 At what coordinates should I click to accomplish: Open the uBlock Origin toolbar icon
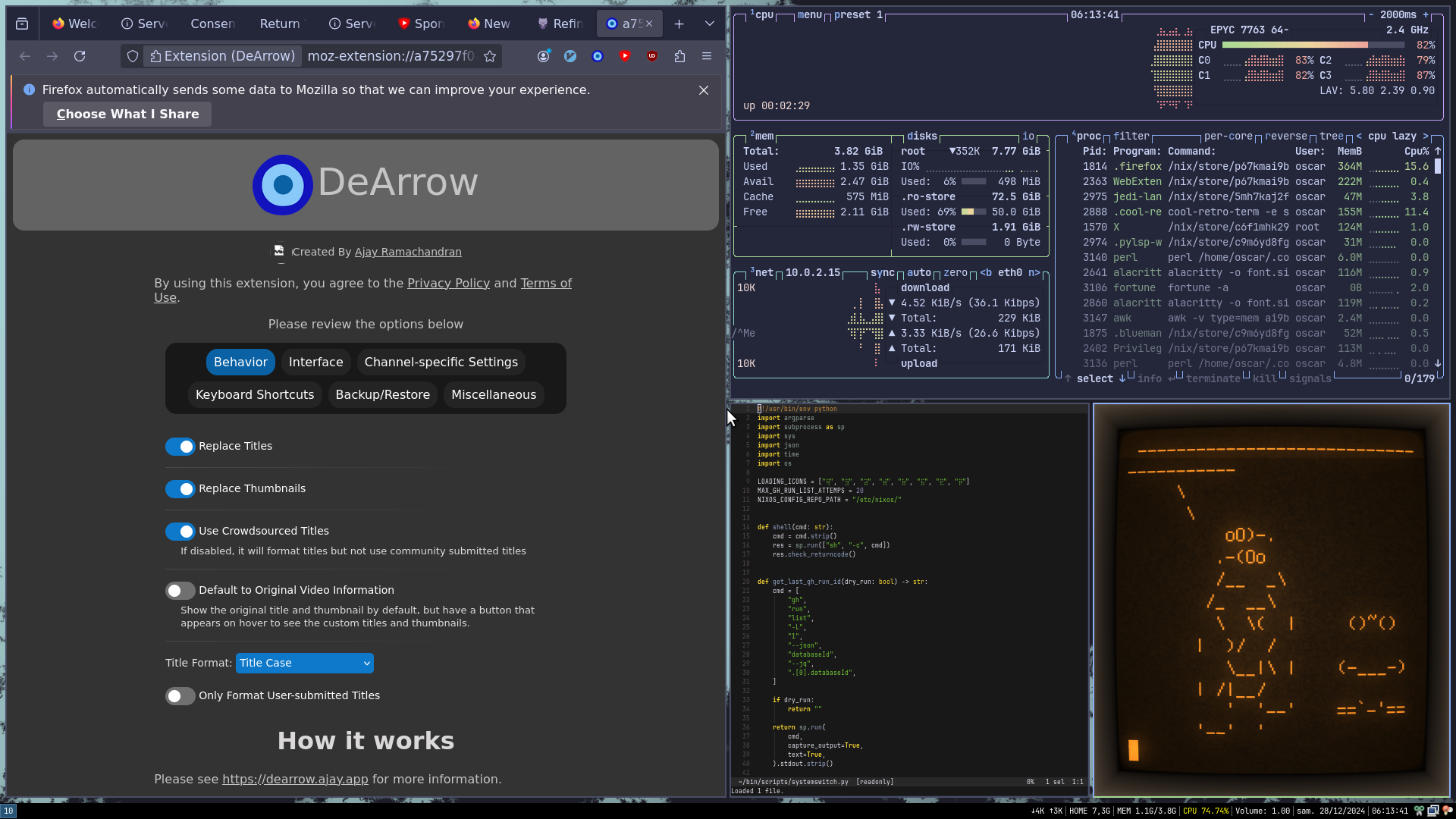pos(652,56)
